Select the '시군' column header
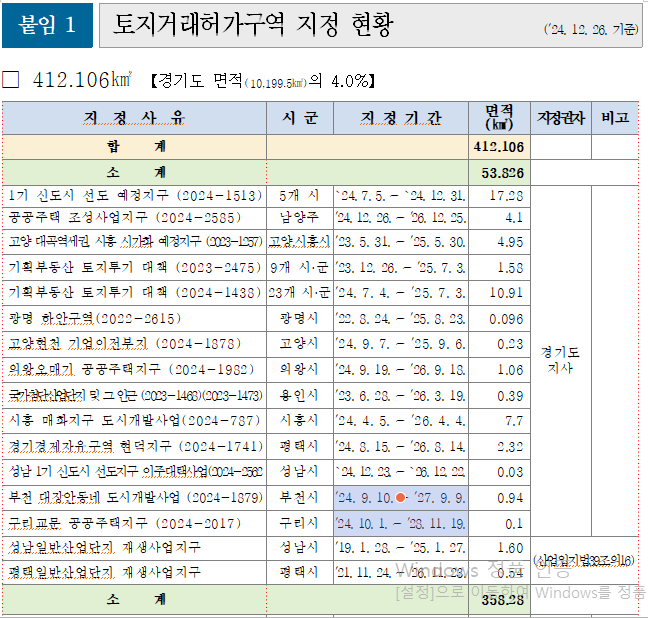 coord(300,118)
